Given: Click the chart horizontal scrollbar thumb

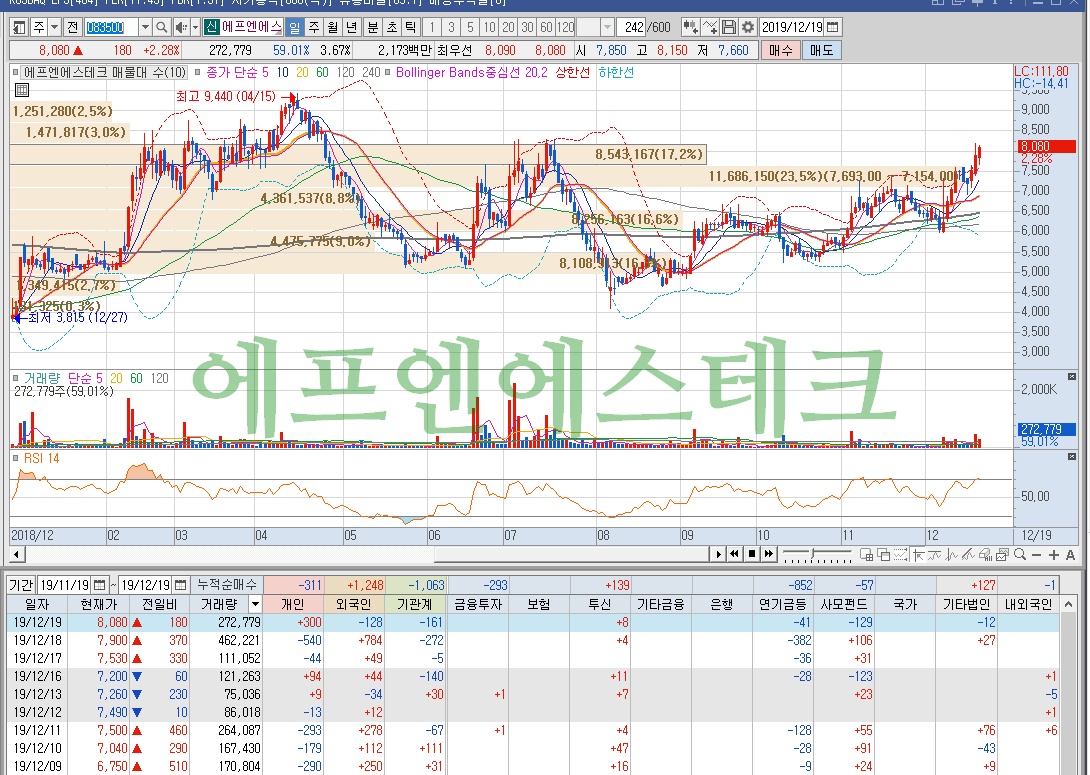Looking at the screenshot, I should 572,554.
